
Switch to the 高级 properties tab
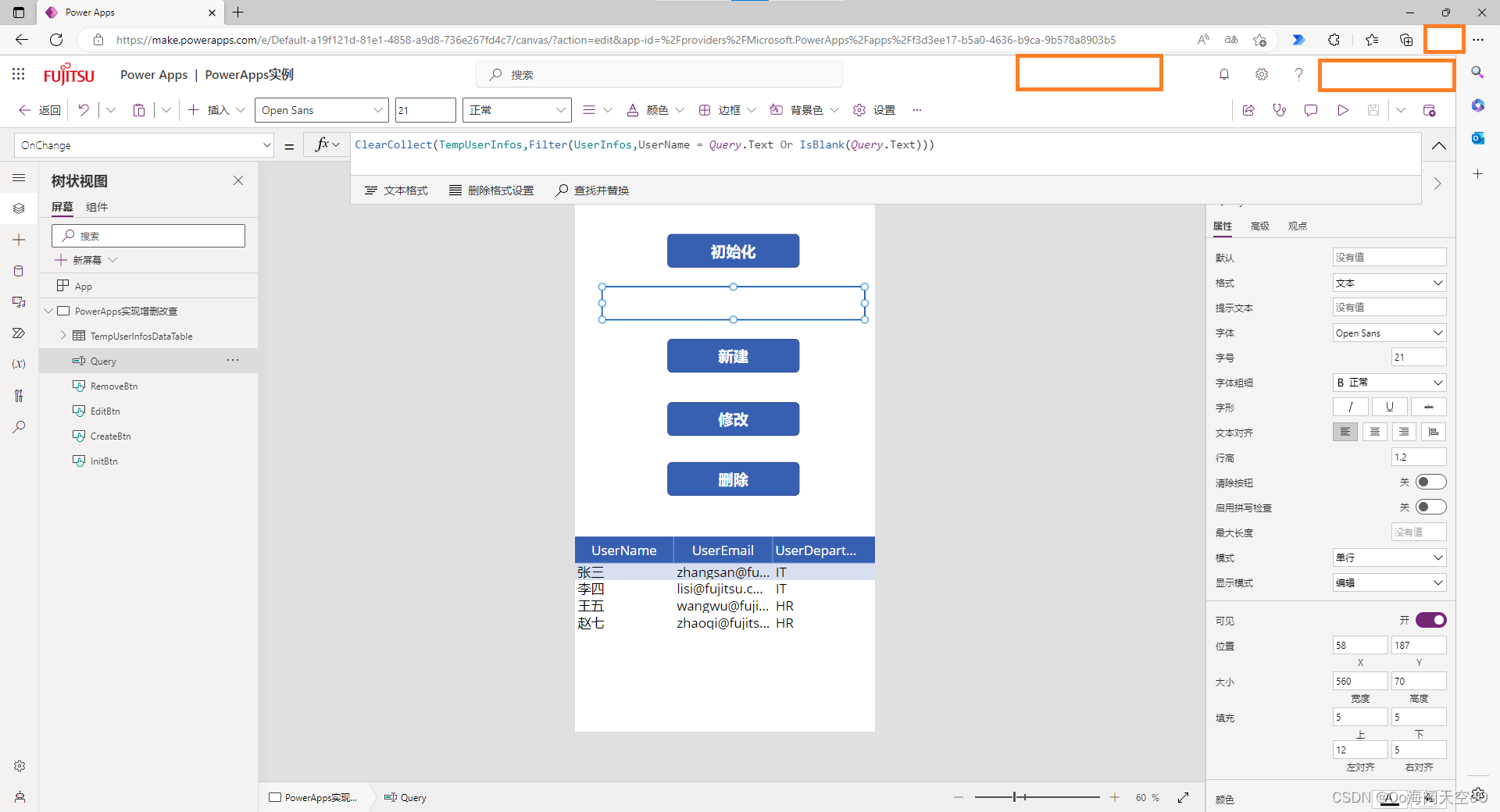pos(1259,226)
